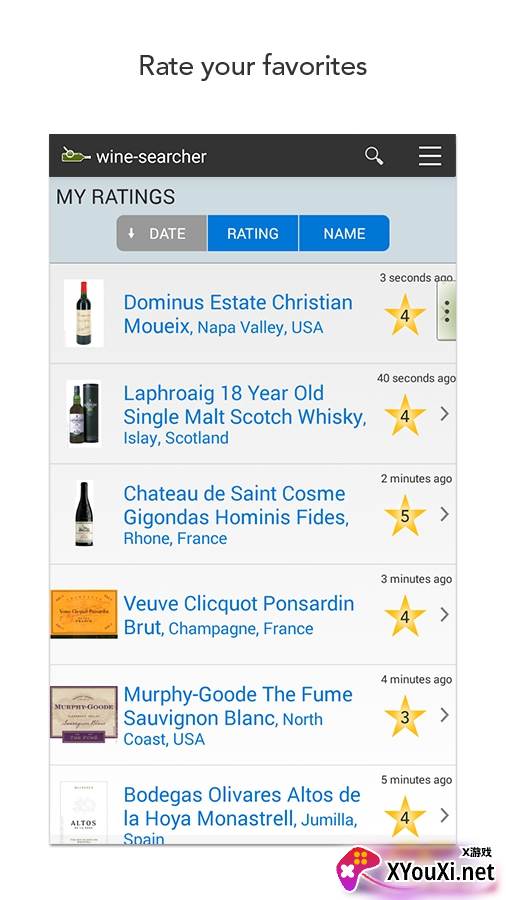
Task: Sort ratings by DATE
Action: (x=162, y=234)
